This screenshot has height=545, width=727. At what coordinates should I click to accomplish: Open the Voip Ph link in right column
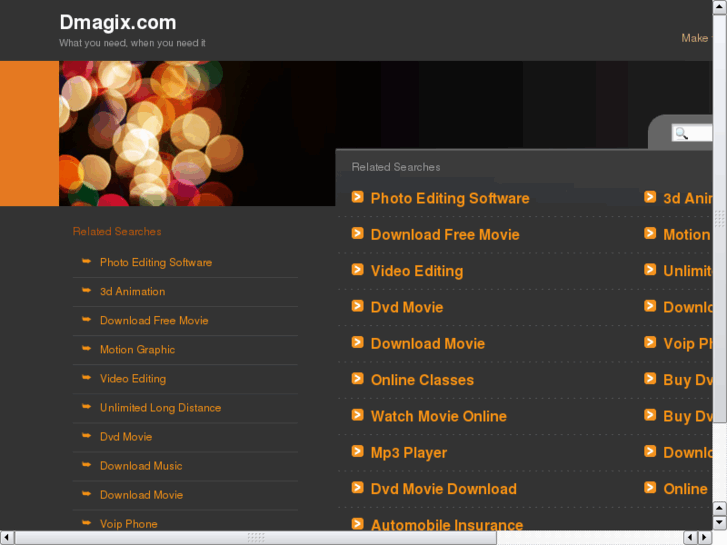click(x=688, y=344)
